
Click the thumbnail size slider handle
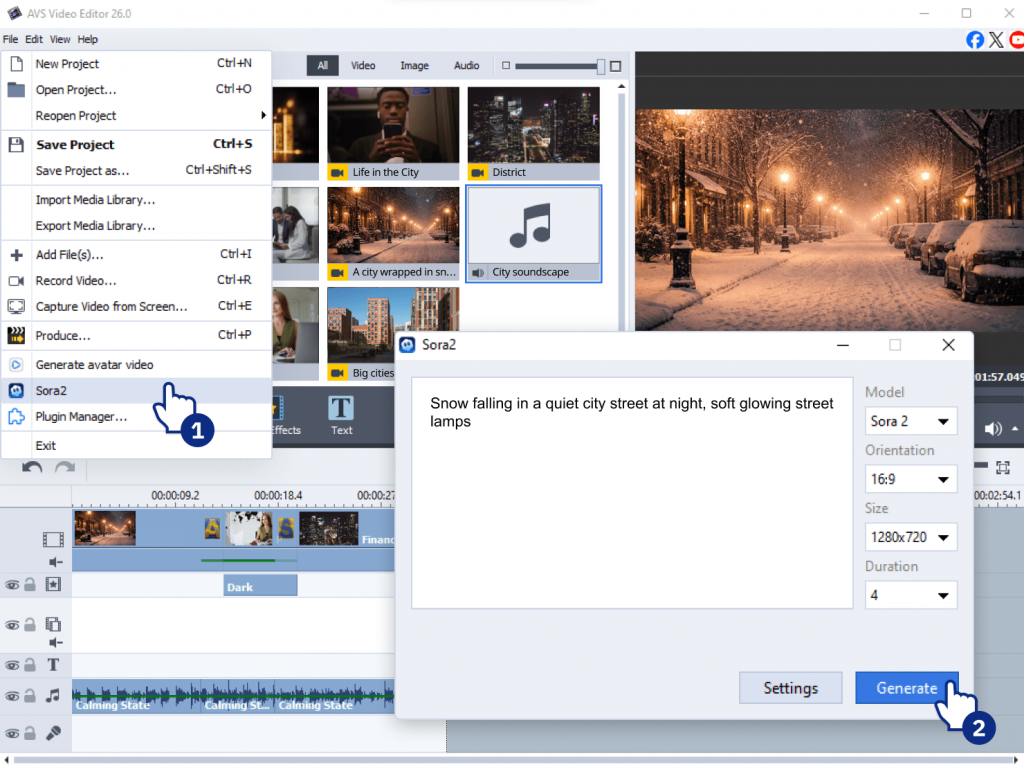click(601, 66)
